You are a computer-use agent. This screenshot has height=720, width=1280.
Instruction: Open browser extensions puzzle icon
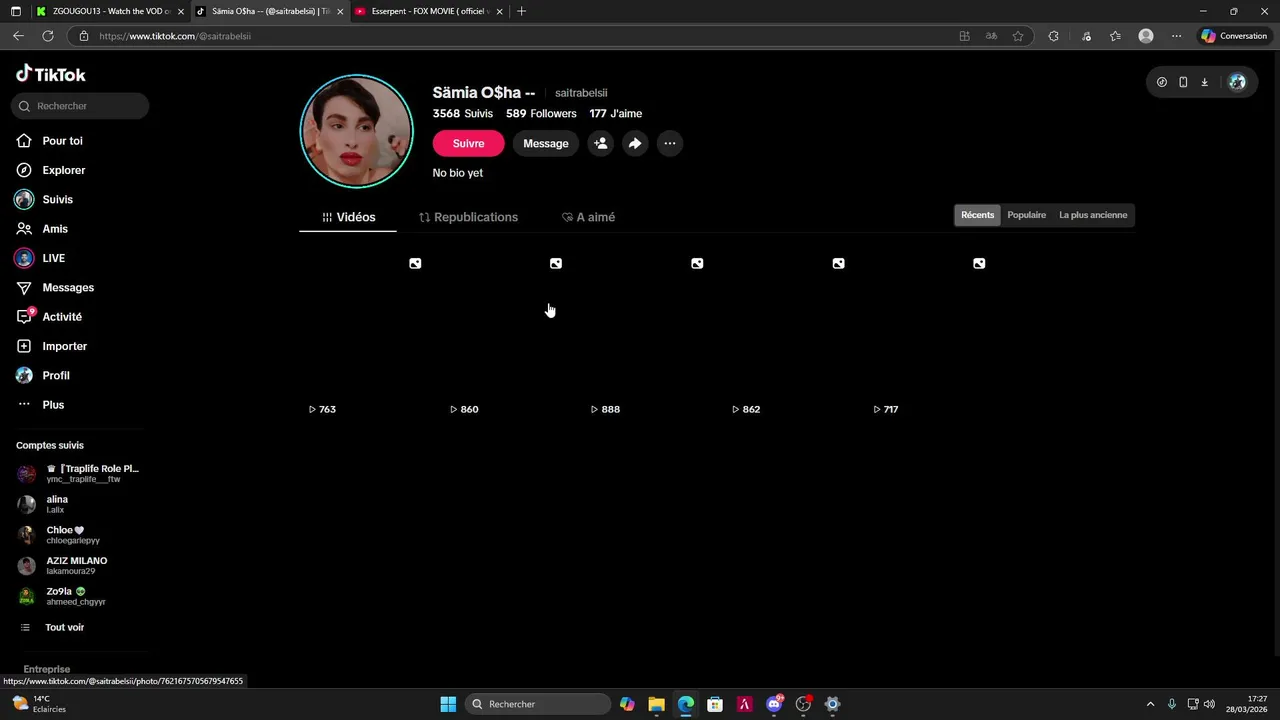pyautogui.click(x=1053, y=36)
